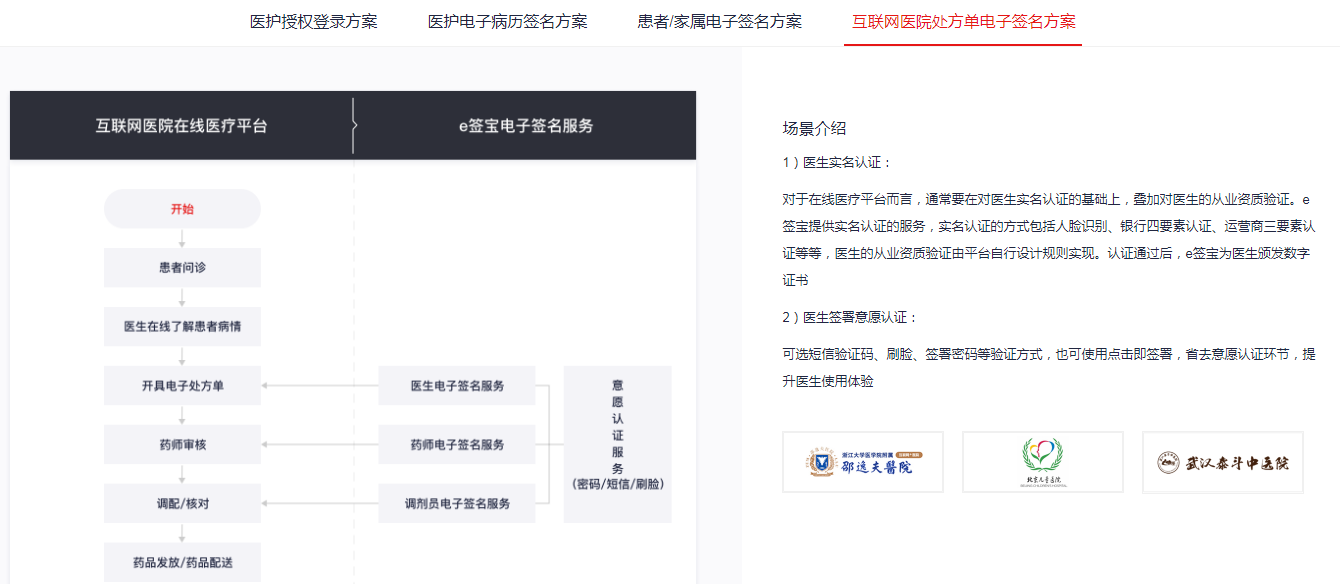Click the 调剂员电子签名服务 box

click(x=457, y=504)
